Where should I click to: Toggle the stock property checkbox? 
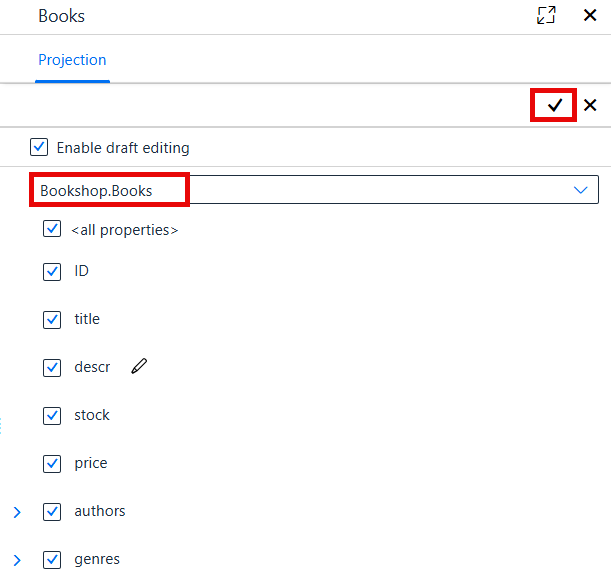click(52, 416)
